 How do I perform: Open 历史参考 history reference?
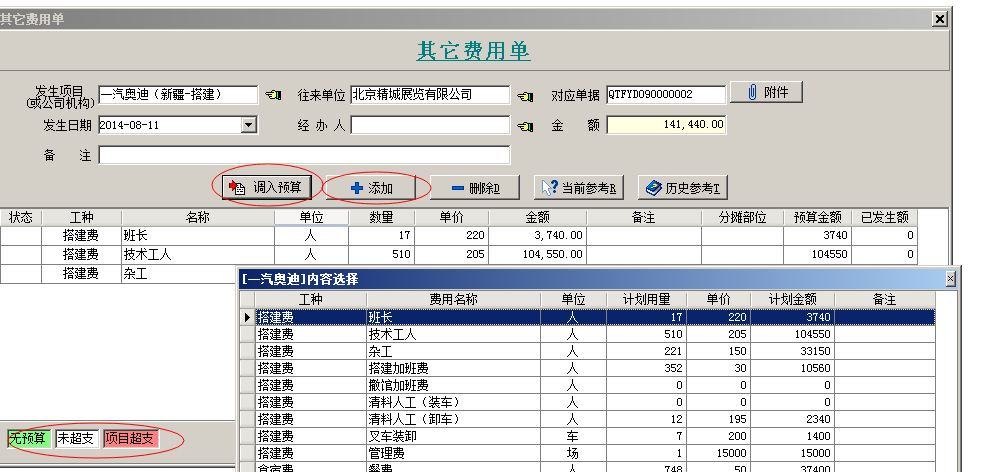click(683, 187)
